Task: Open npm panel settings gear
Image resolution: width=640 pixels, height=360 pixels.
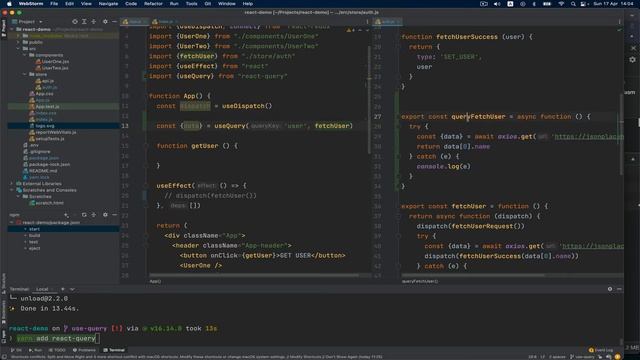Action: (105, 215)
